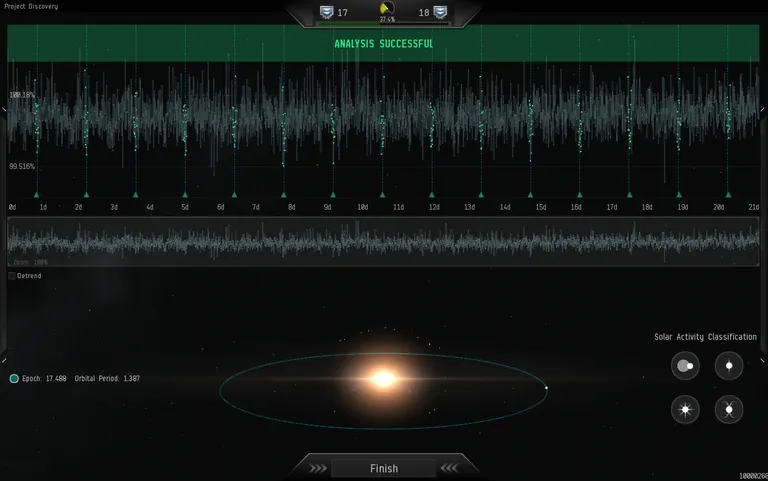768x481 pixels.
Task: Click the planet dot on orbit ellipse
Action: tap(546, 388)
